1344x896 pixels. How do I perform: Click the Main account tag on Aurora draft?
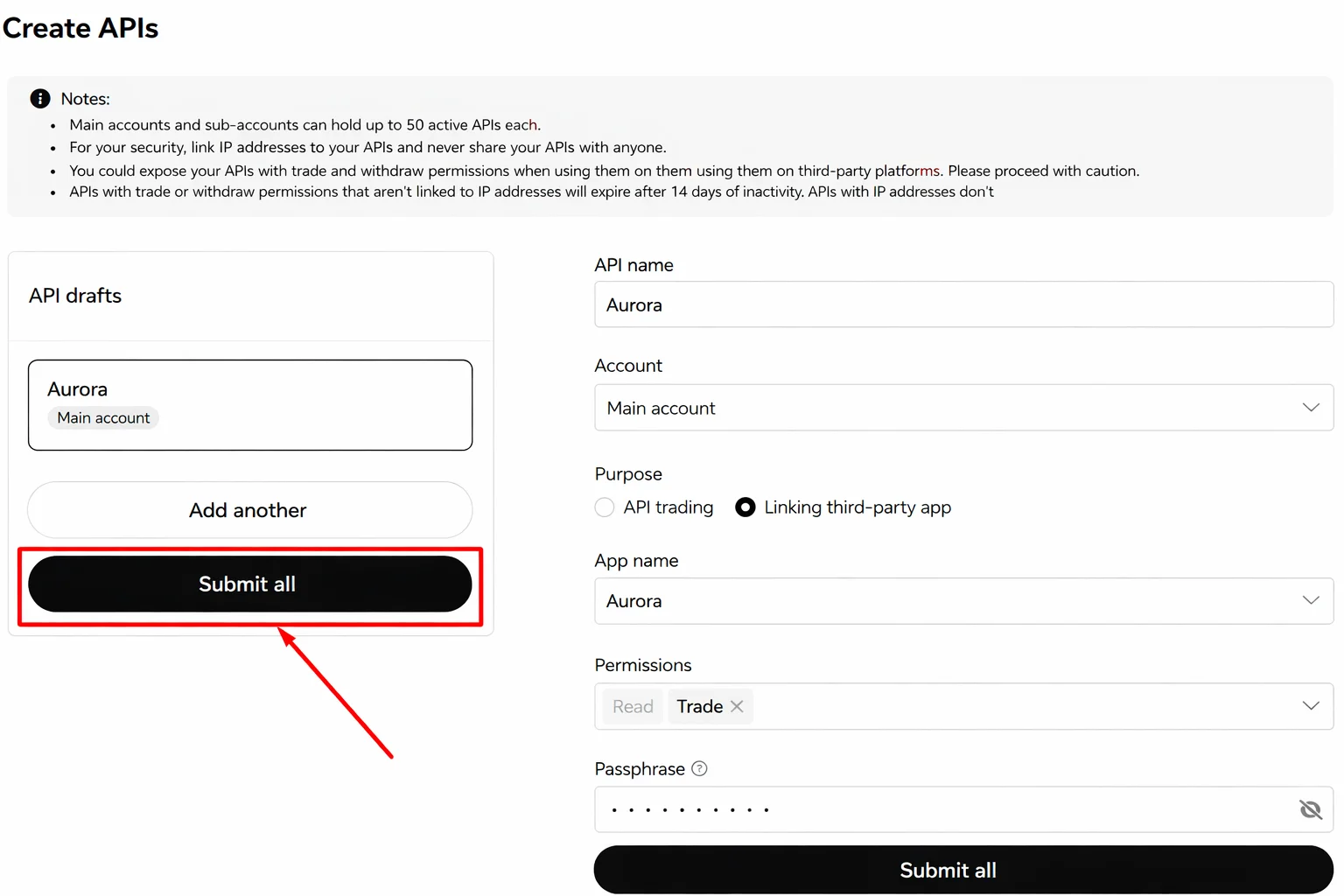[102, 417]
